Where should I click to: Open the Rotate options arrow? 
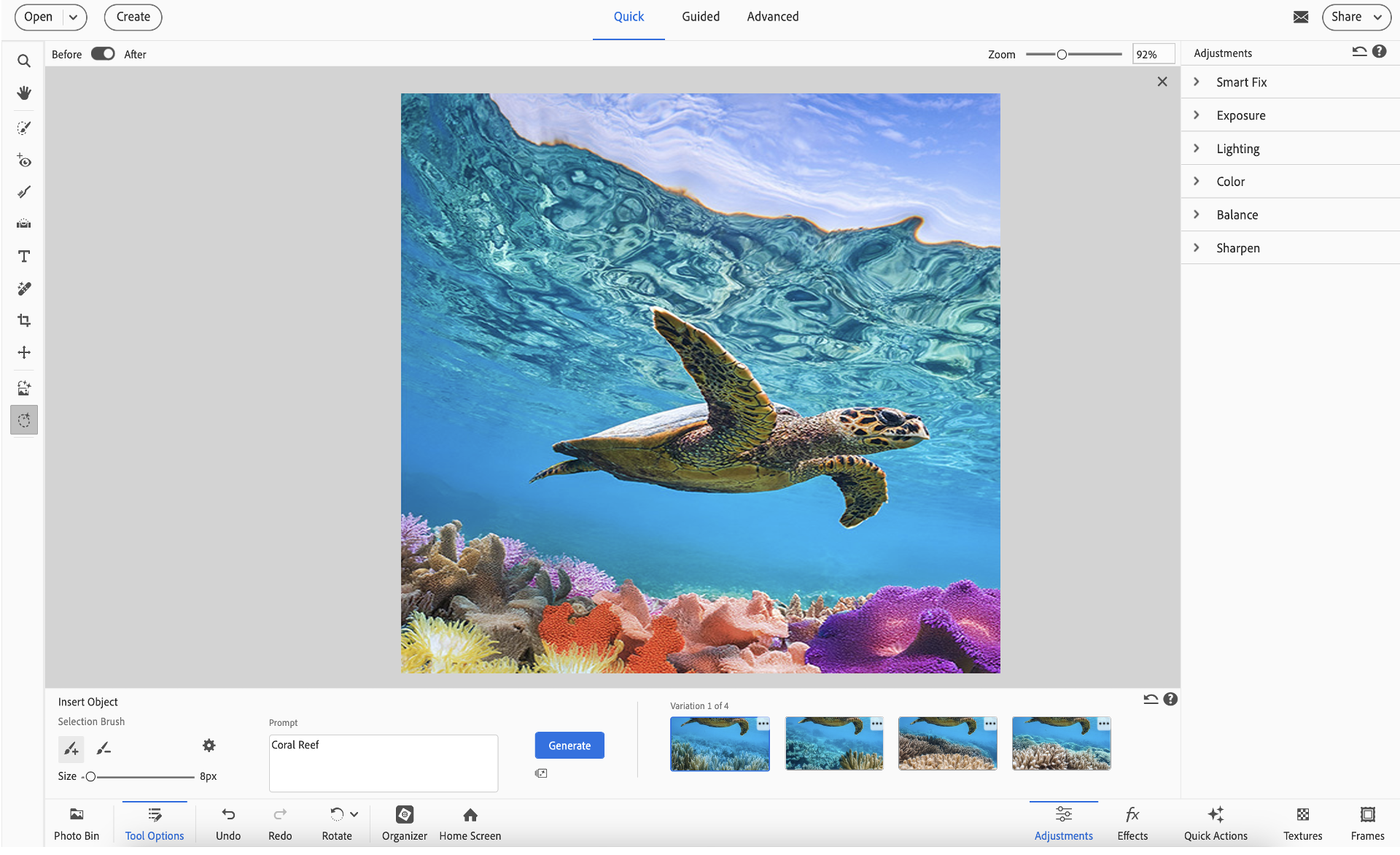click(354, 814)
